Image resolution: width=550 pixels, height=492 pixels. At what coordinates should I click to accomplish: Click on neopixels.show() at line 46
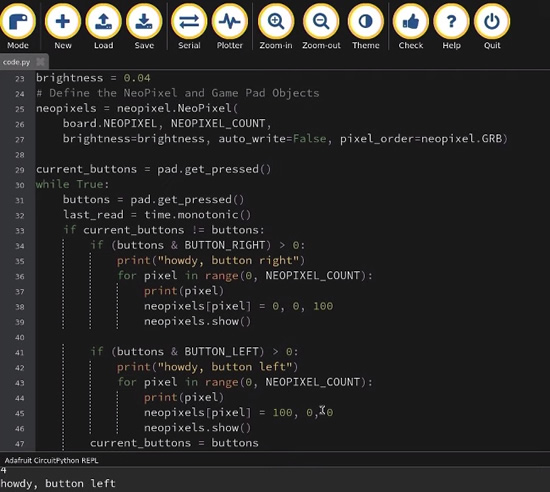pos(197,428)
